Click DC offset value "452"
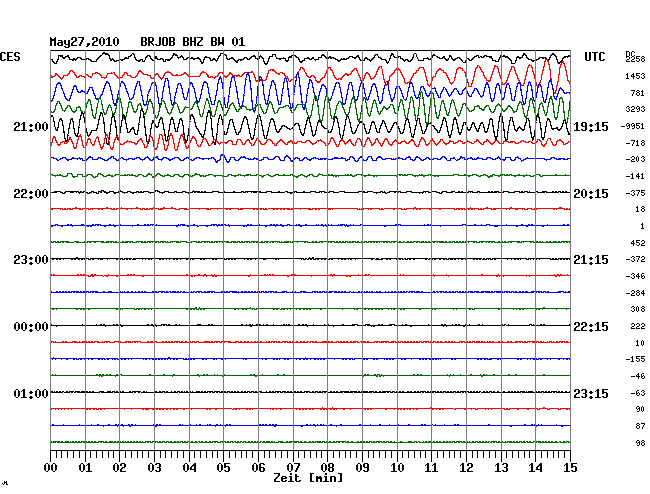 (638, 243)
